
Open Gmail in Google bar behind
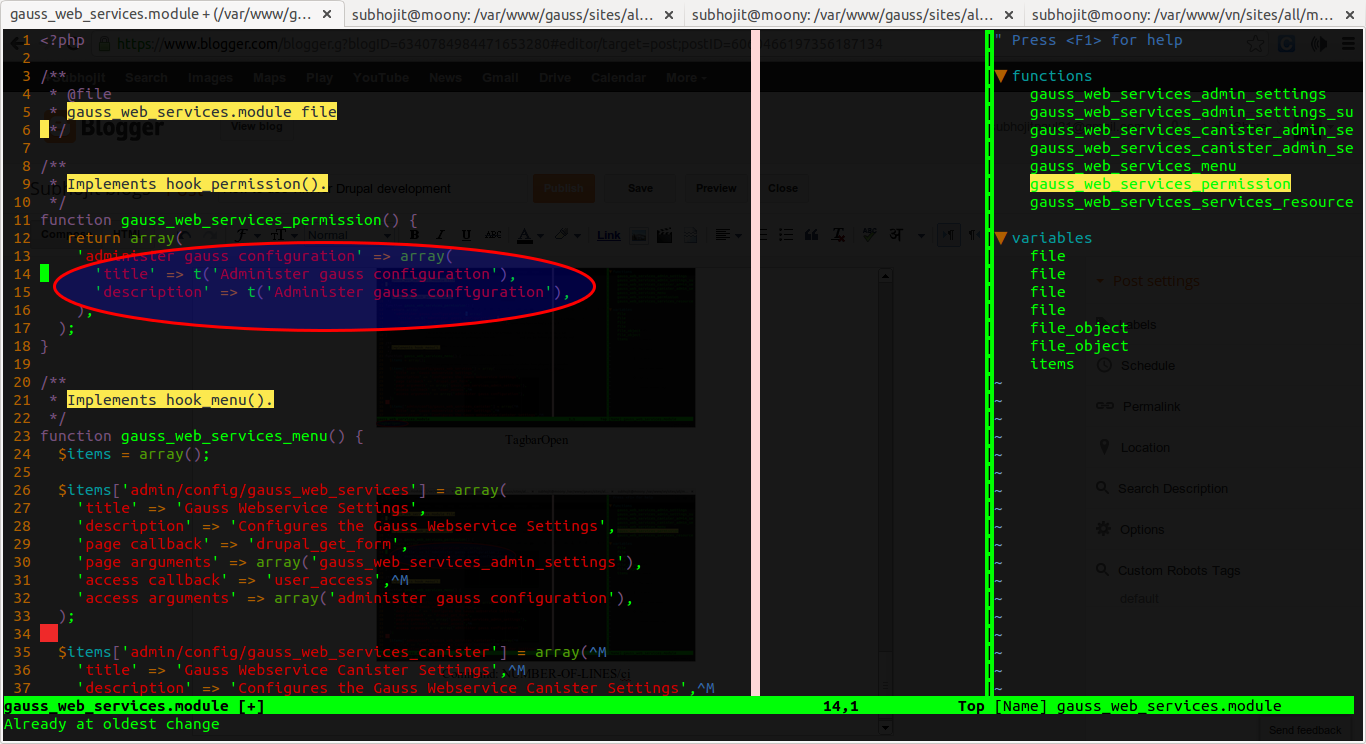click(500, 78)
